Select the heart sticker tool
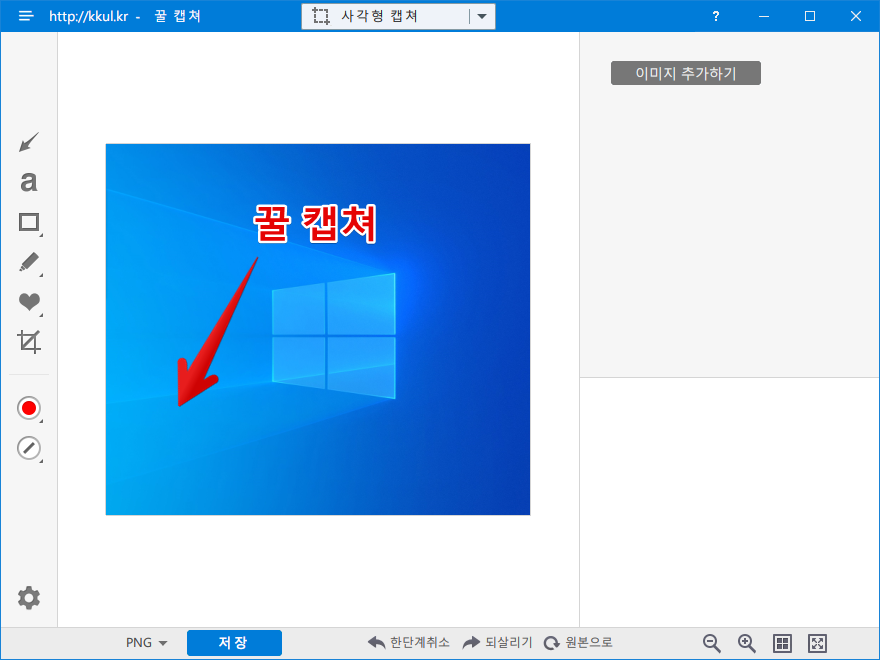Screen dimensions: 880x660 [29, 302]
